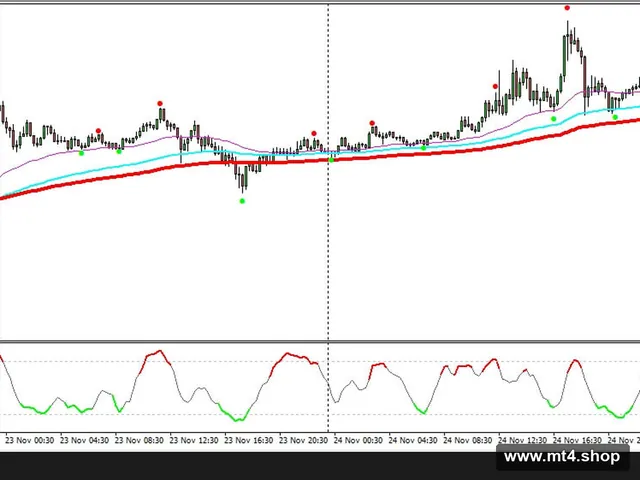Click the '23 Nov 04:30' time axis label

[84, 441]
